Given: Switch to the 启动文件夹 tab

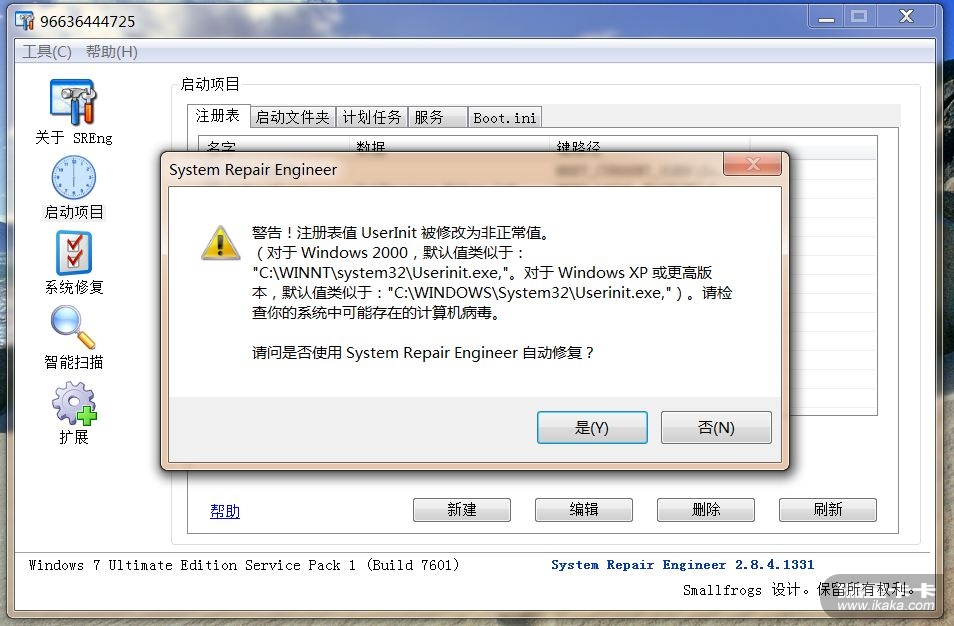Looking at the screenshot, I should pos(293,117).
